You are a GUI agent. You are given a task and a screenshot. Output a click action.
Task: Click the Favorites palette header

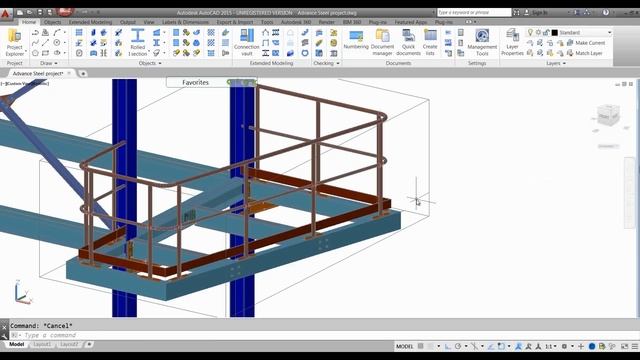click(x=195, y=82)
